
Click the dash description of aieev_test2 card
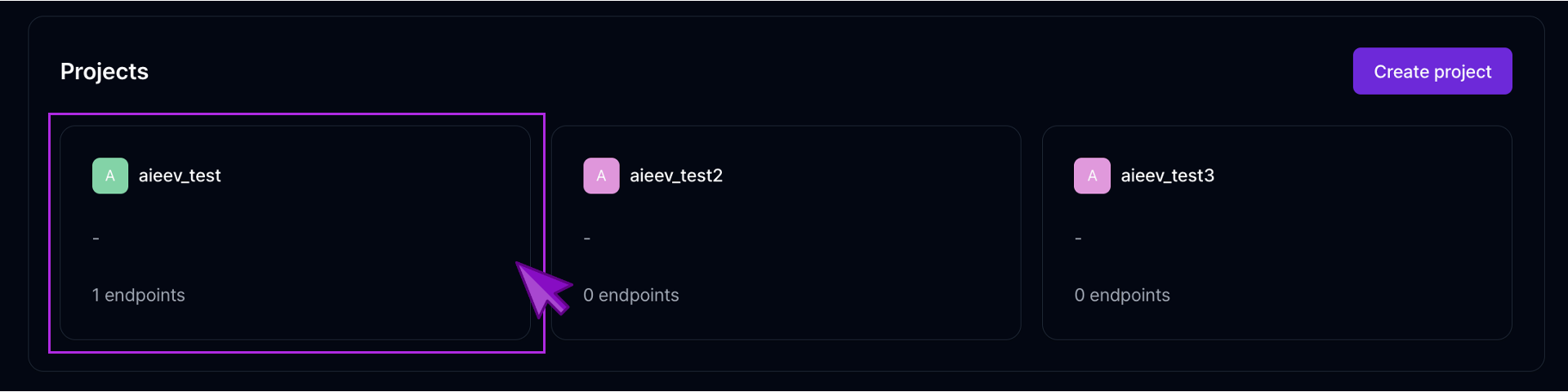coord(587,238)
